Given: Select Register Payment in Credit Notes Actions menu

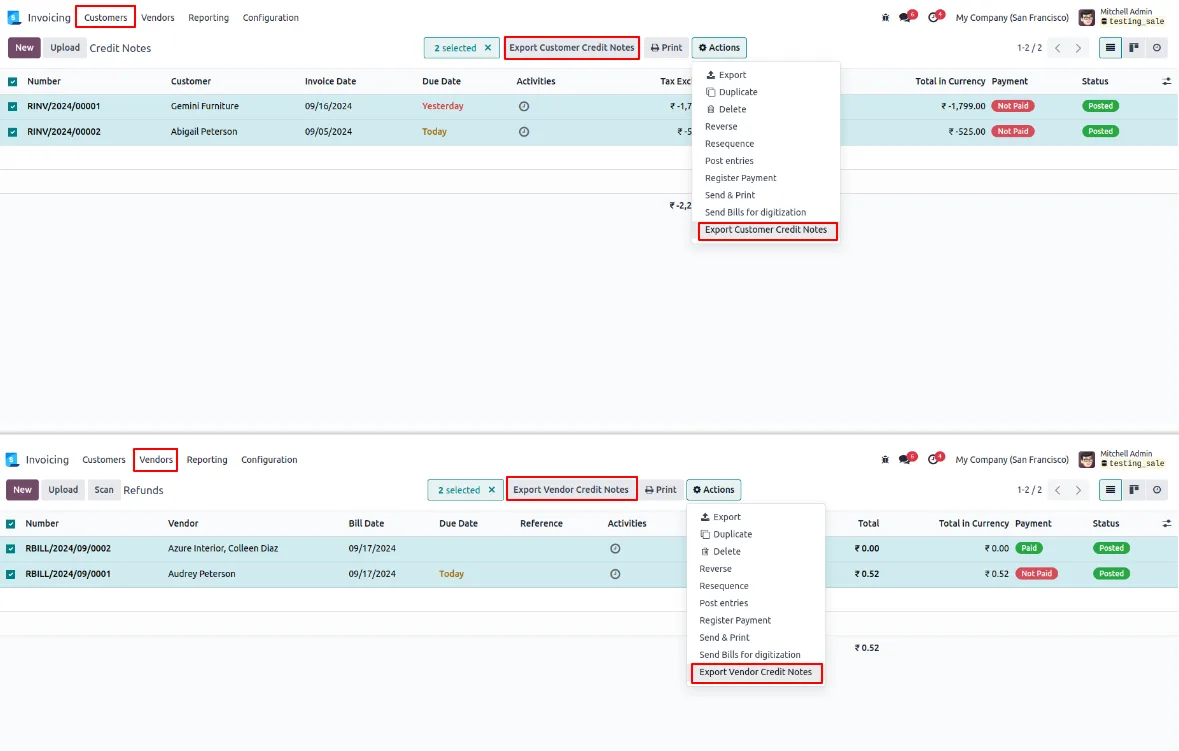Looking at the screenshot, I should pos(741,178).
